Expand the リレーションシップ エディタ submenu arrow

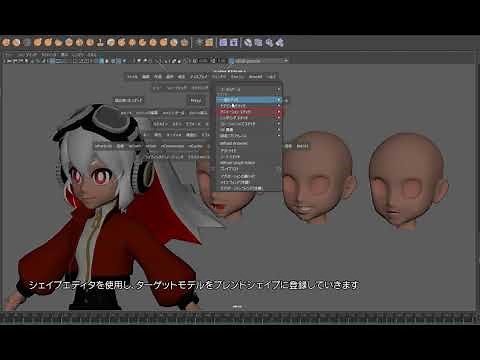point(279,124)
